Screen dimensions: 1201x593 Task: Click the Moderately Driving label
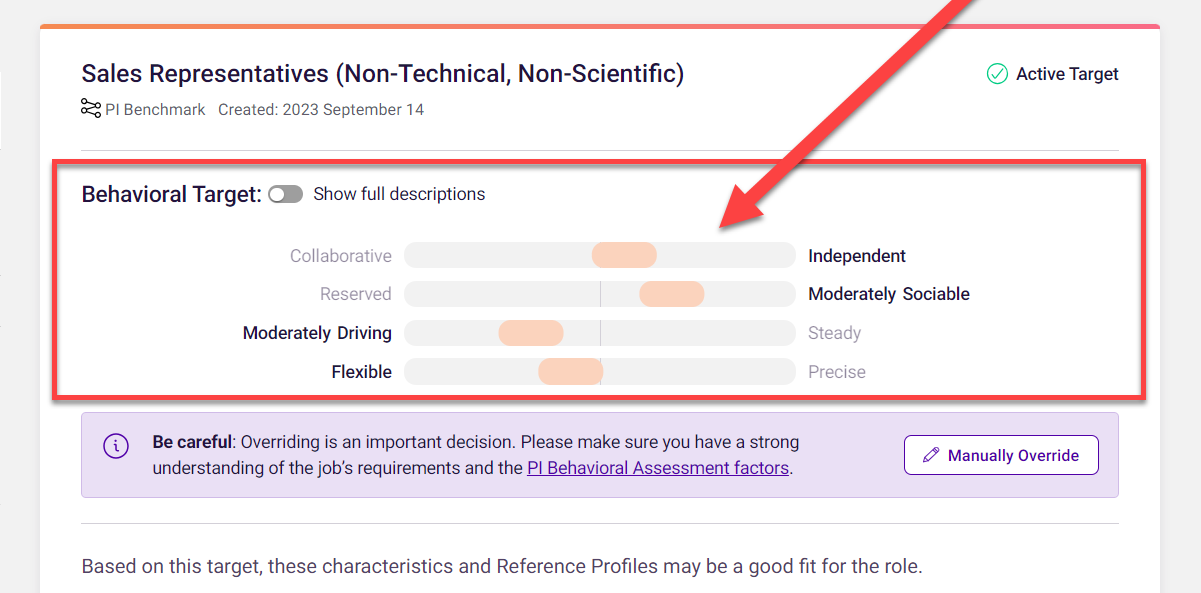[317, 333]
